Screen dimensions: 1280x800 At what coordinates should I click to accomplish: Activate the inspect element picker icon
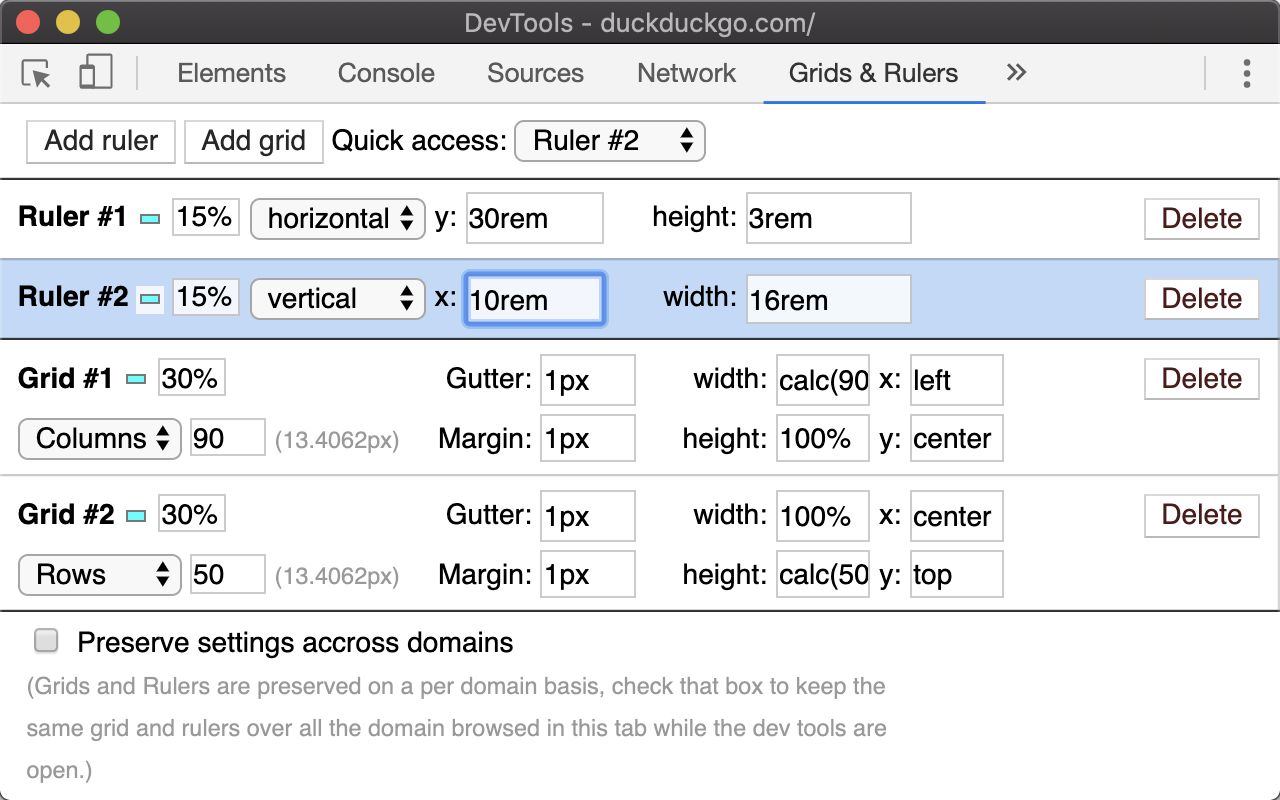[36, 73]
